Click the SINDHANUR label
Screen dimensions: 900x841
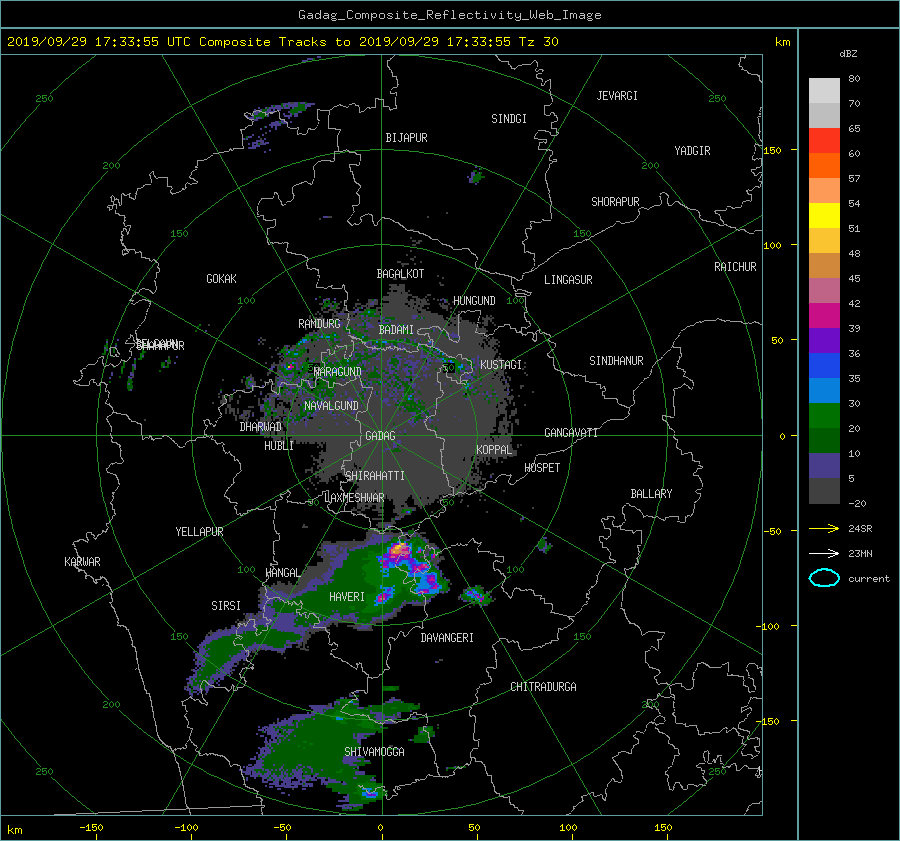pos(616,361)
